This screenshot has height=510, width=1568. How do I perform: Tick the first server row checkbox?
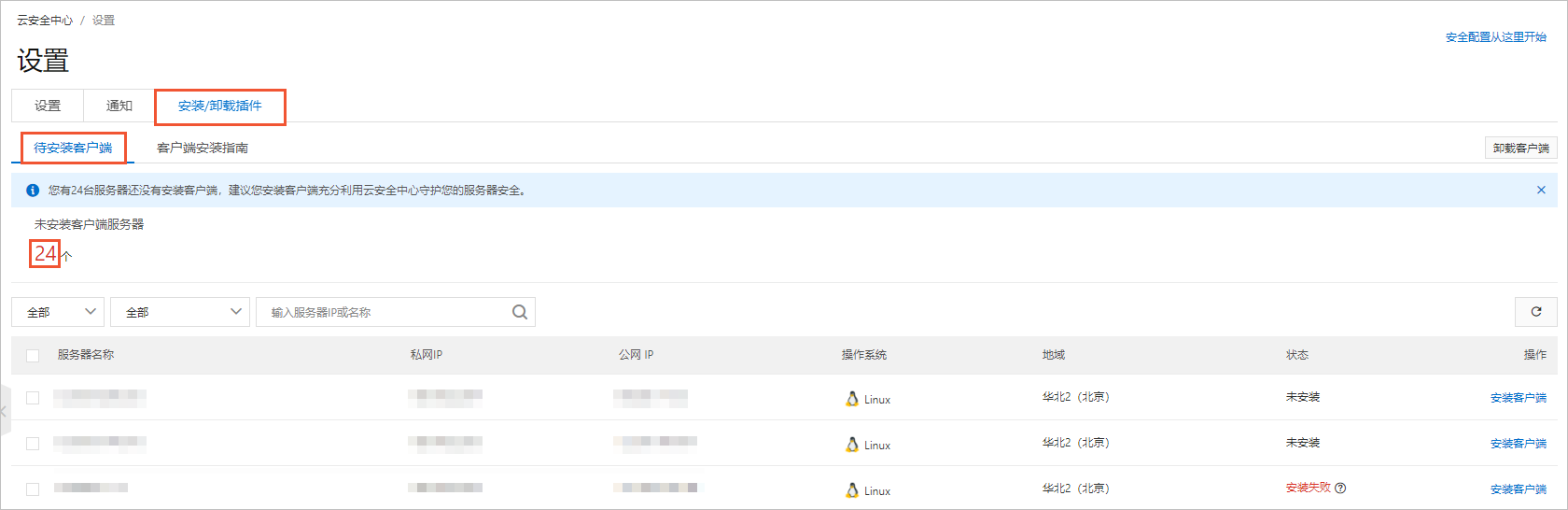[33, 398]
